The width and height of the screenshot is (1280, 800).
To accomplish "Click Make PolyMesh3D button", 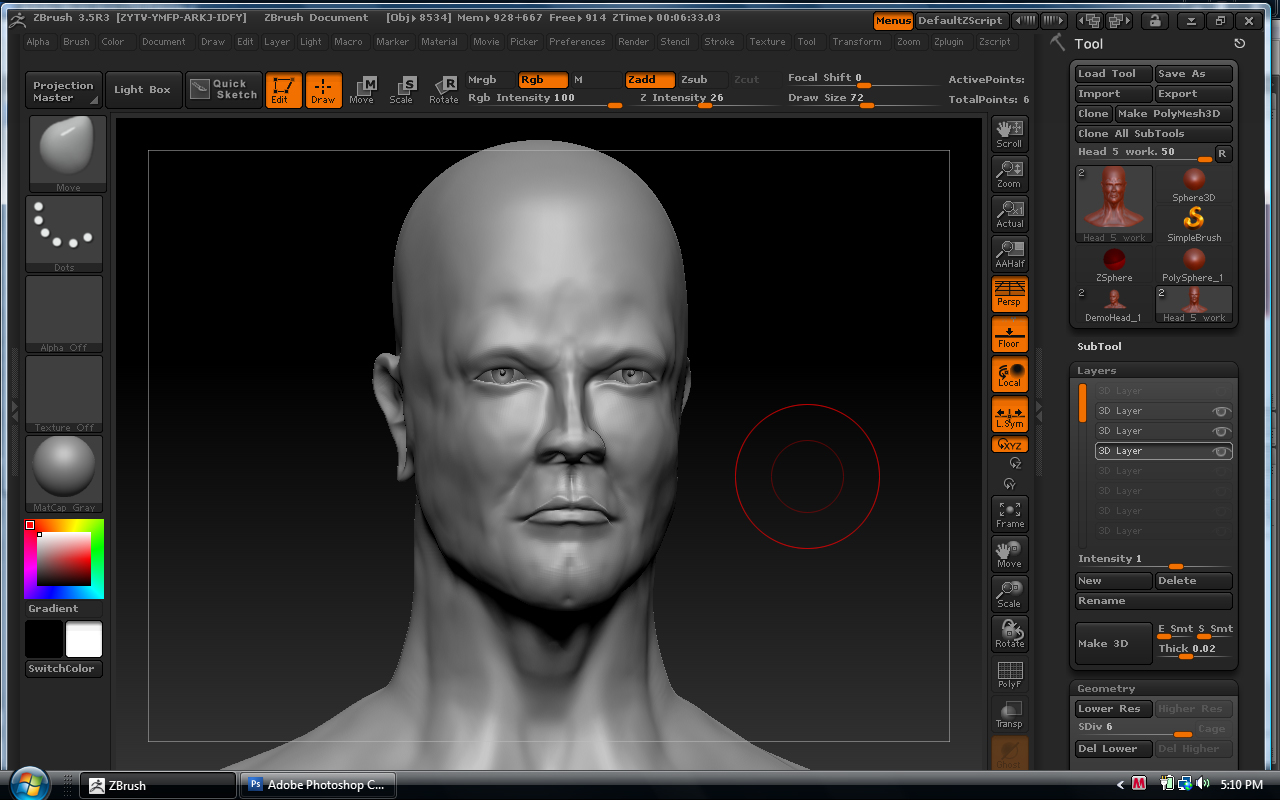I will (x=1174, y=114).
